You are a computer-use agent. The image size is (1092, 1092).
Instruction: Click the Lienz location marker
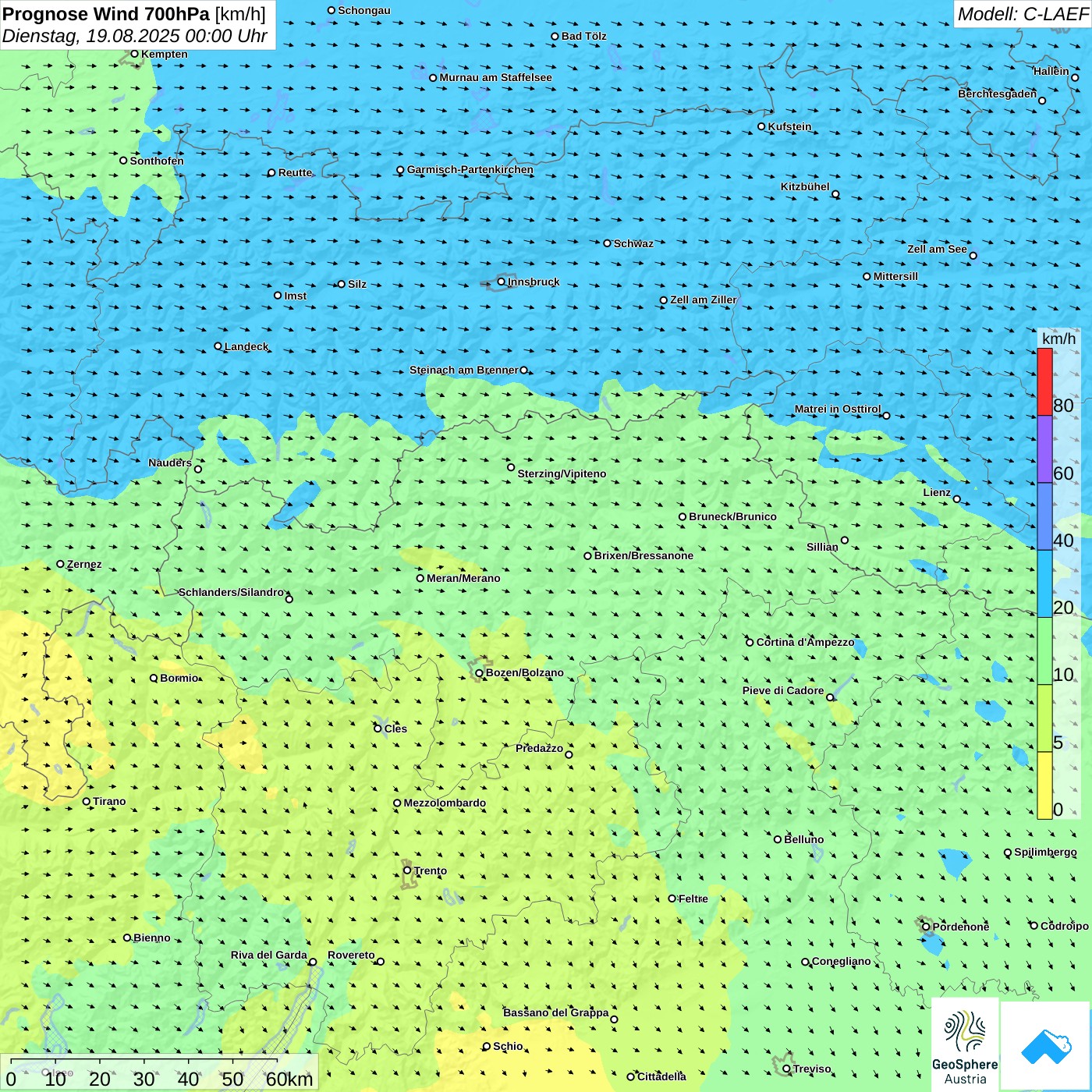click(x=957, y=499)
